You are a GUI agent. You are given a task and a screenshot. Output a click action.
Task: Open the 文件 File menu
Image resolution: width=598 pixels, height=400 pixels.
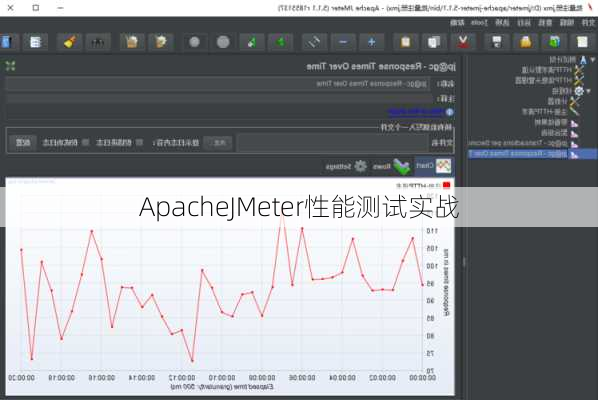588,23
